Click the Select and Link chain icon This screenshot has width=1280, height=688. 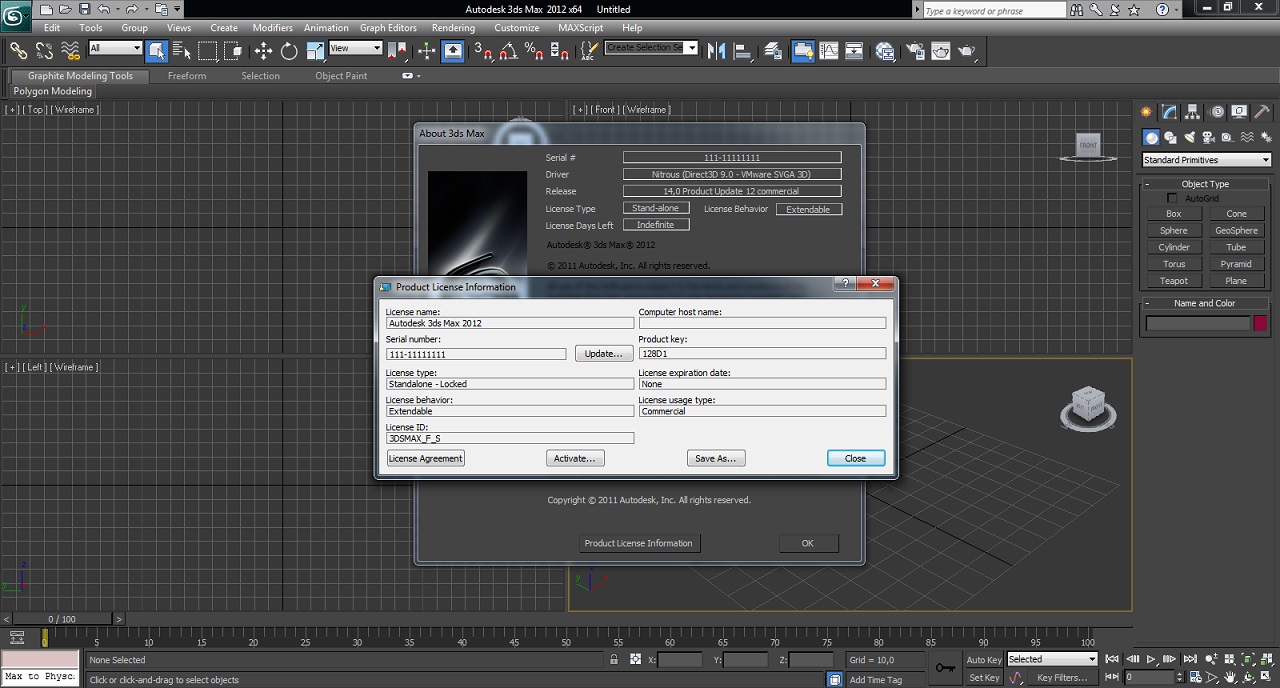[x=18, y=51]
